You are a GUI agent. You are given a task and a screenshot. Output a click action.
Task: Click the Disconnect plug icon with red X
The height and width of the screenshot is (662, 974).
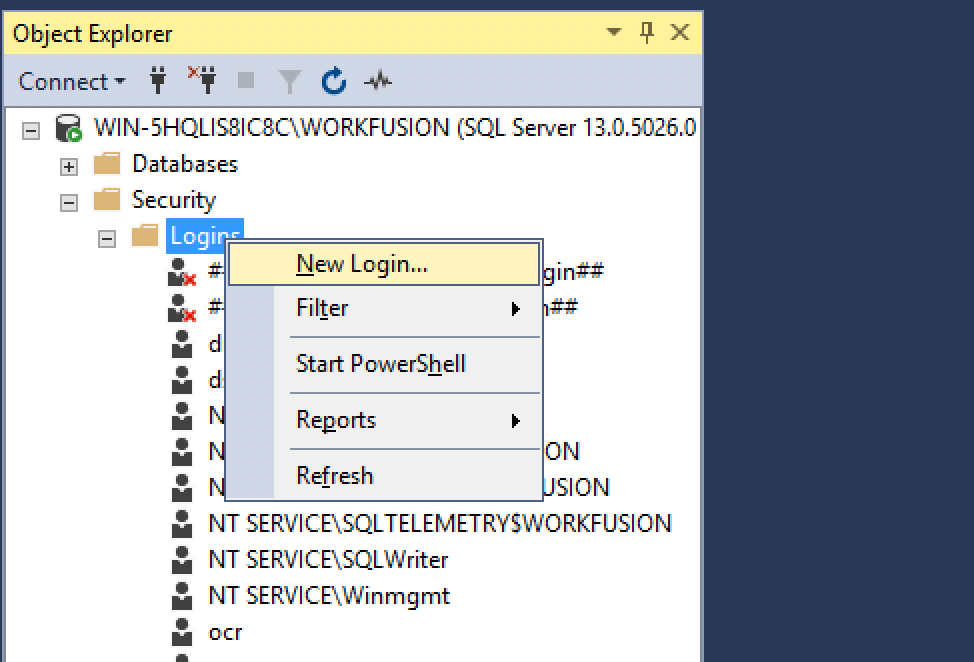click(203, 81)
